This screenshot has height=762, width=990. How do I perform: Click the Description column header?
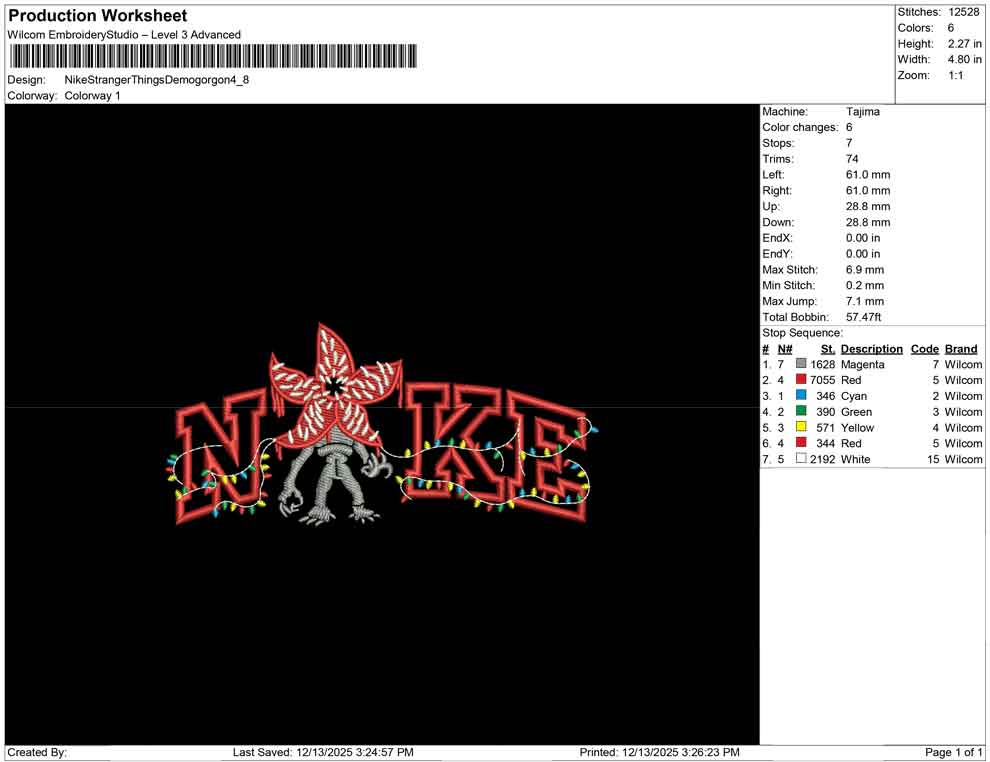pyautogui.click(x=871, y=349)
